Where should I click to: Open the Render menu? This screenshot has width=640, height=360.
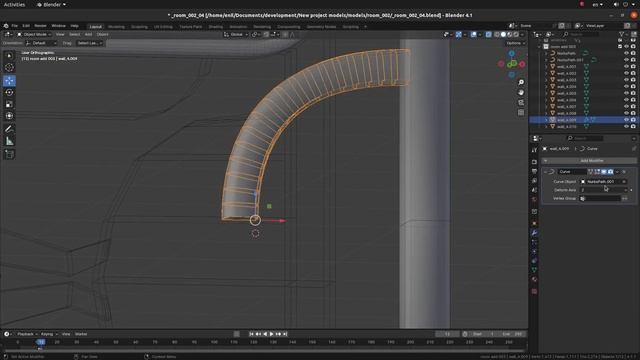coord(40,26)
